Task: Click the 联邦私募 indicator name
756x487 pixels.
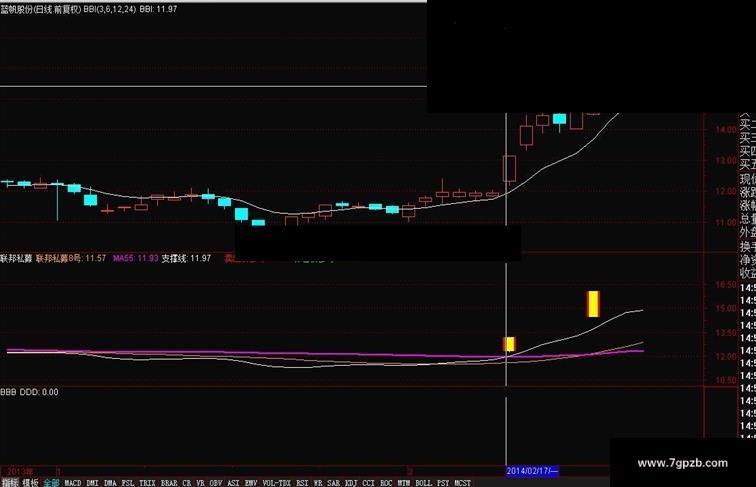Action: 16,258
